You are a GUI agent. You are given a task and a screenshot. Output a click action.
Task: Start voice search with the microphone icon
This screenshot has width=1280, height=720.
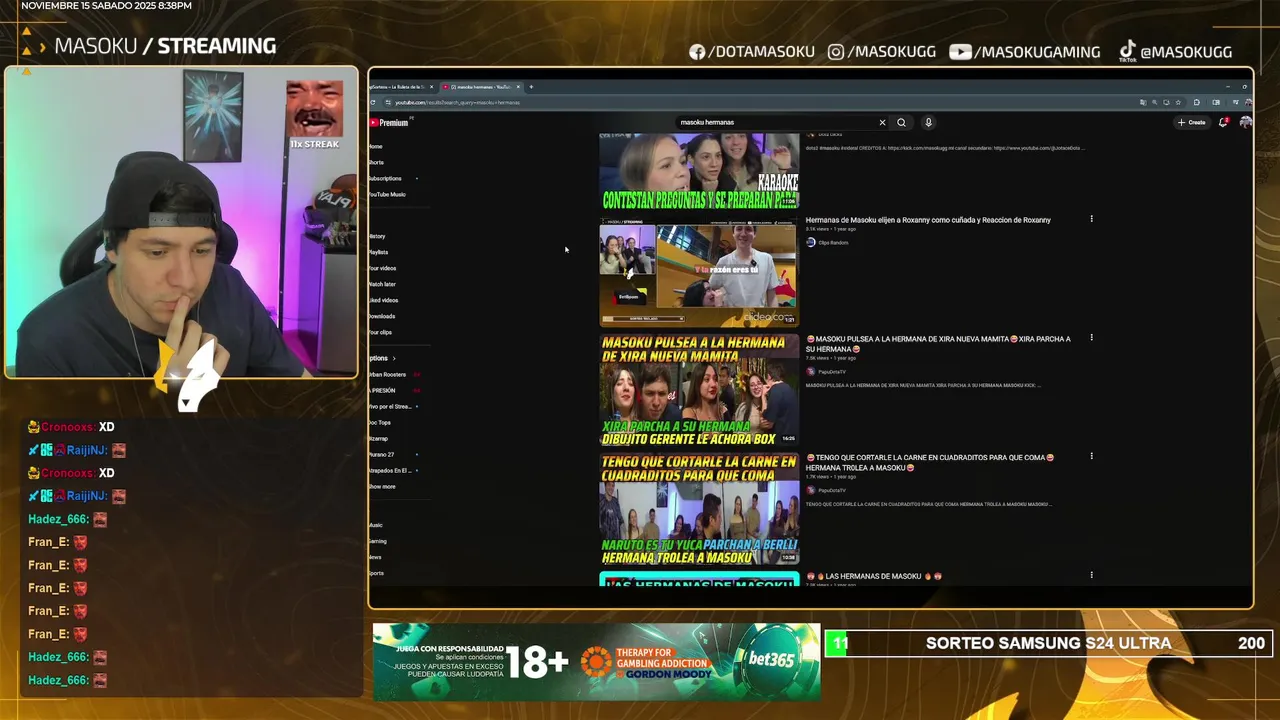928,122
